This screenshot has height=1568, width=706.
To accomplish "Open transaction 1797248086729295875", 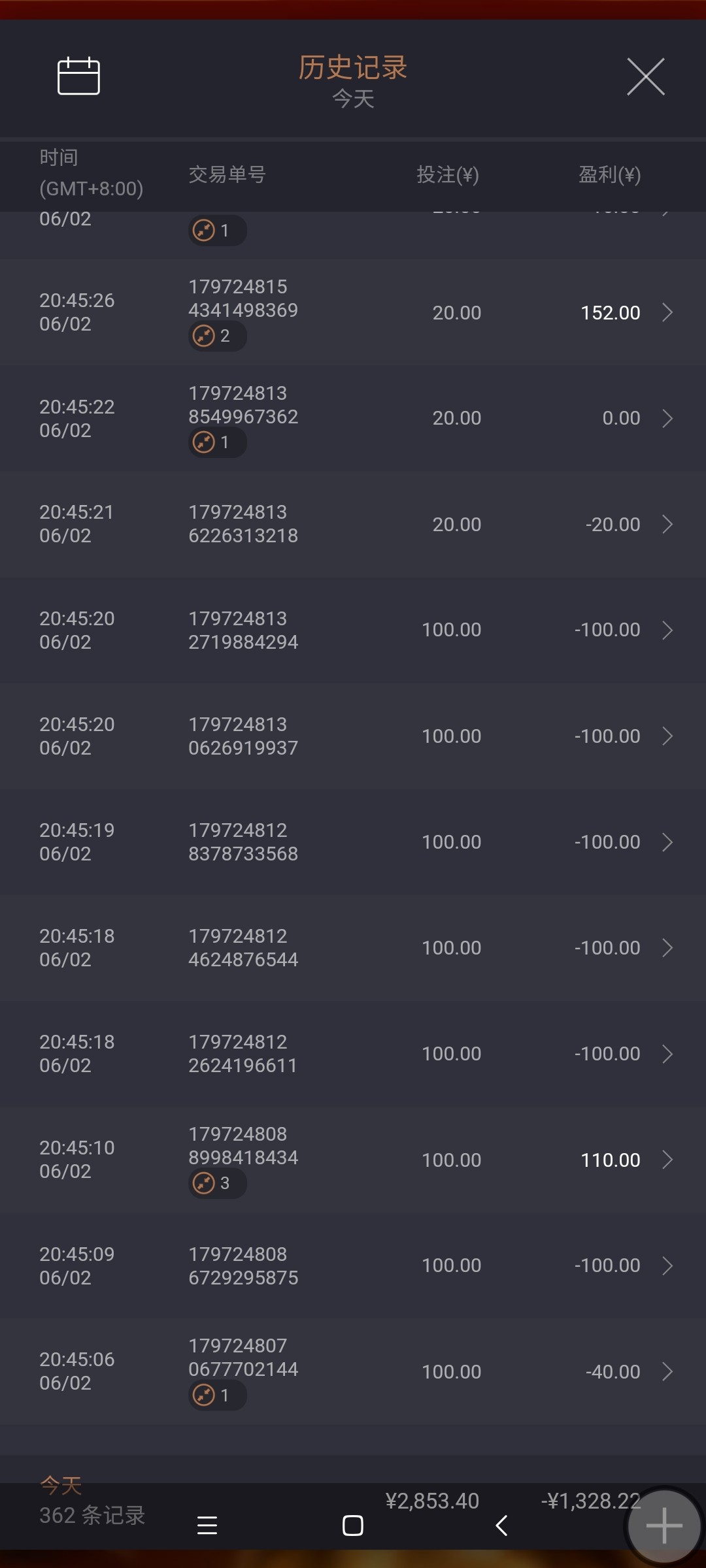I will point(243,1266).
